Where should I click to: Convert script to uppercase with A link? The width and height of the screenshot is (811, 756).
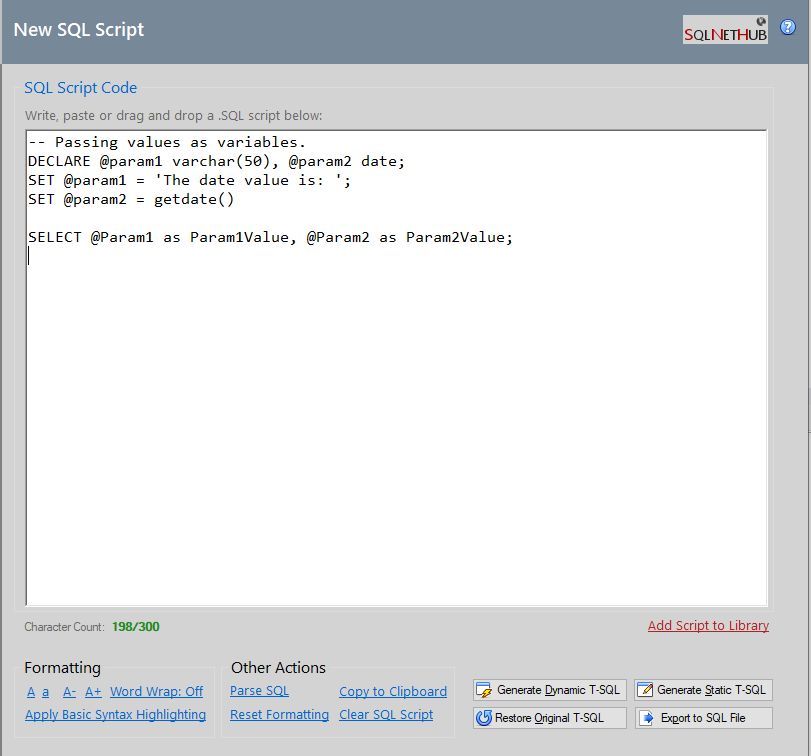click(x=31, y=691)
